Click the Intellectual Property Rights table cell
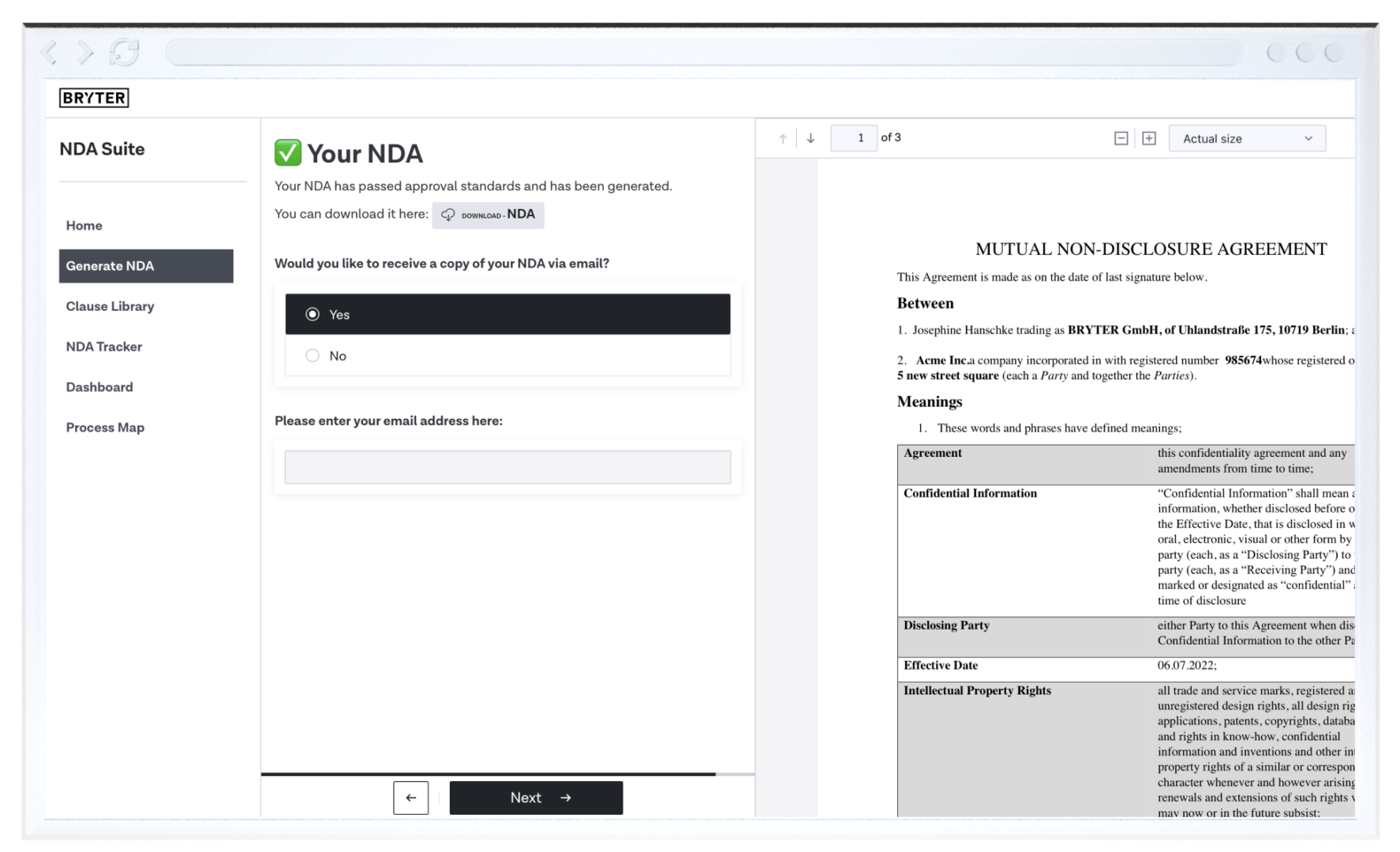Screen dimensions: 1400x852 click(977, 691)
